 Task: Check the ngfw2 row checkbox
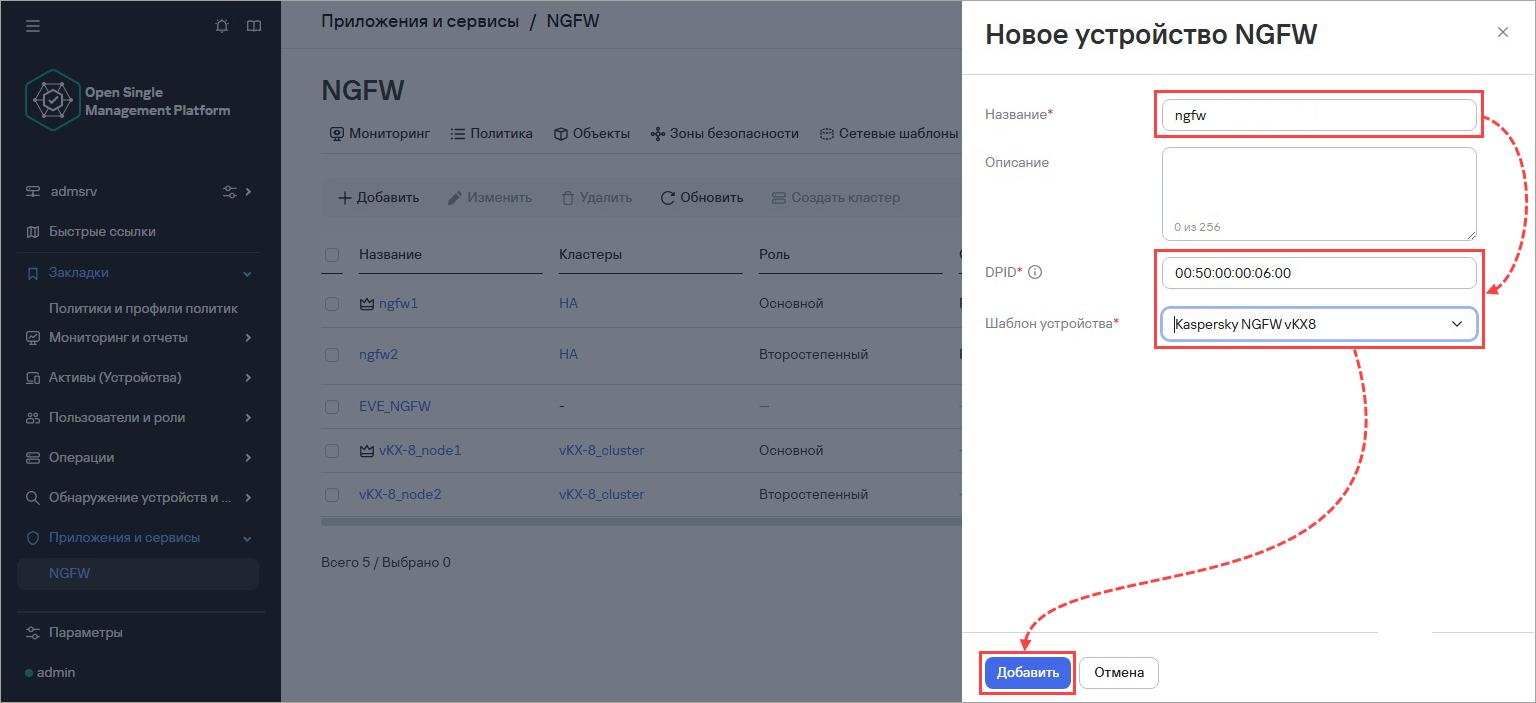(x=332, y=355)
